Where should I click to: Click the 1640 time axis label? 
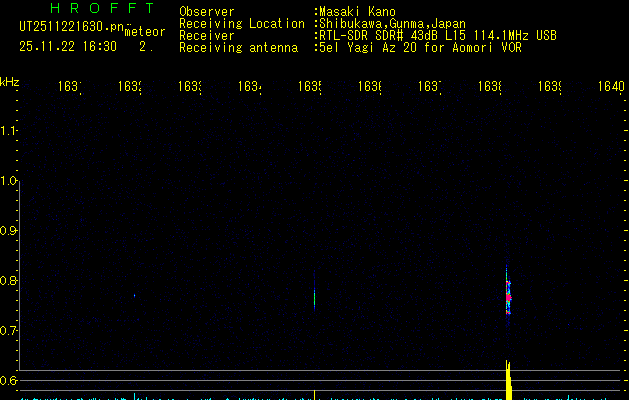(x=611, y=86)
